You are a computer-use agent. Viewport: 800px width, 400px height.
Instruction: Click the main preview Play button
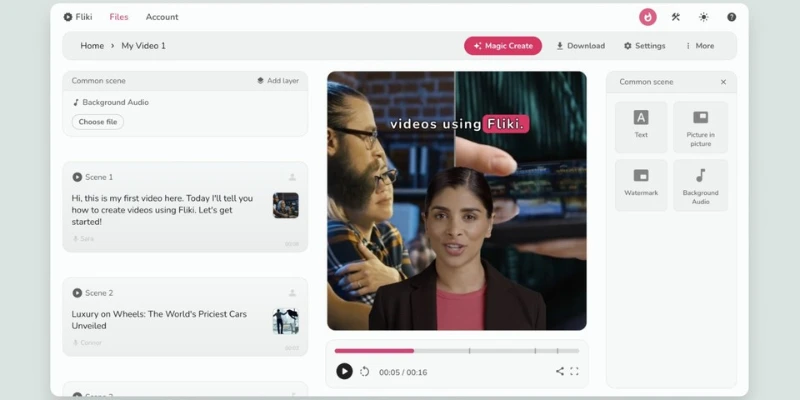344,371
